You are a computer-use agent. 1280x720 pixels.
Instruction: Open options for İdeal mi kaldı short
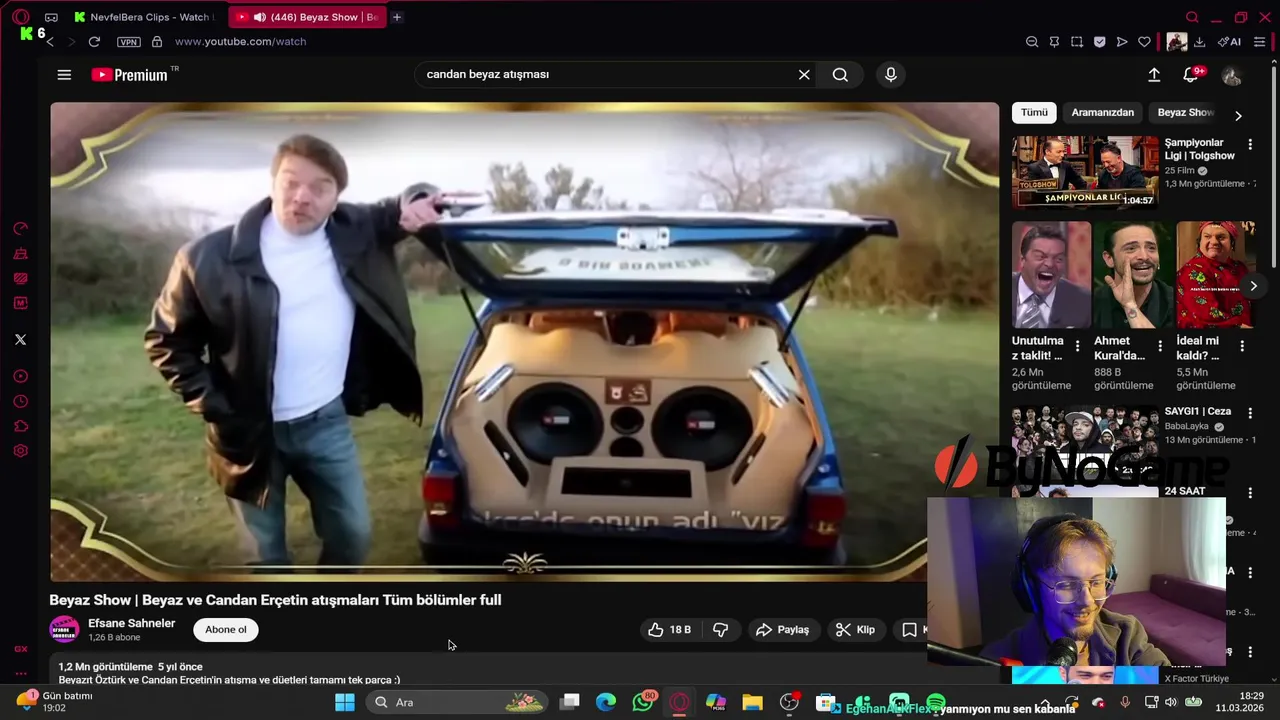(1242, 347)
